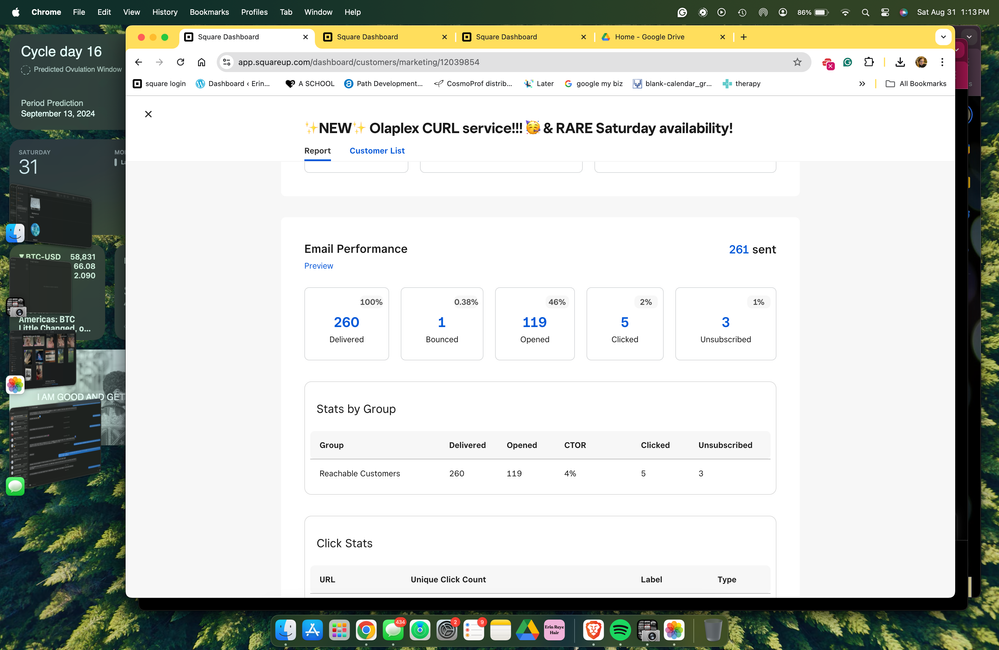Screen dimensions: 999x650
Task: Open the Chrome extensions puzzle icon
Action: click(x=869, y=62)
